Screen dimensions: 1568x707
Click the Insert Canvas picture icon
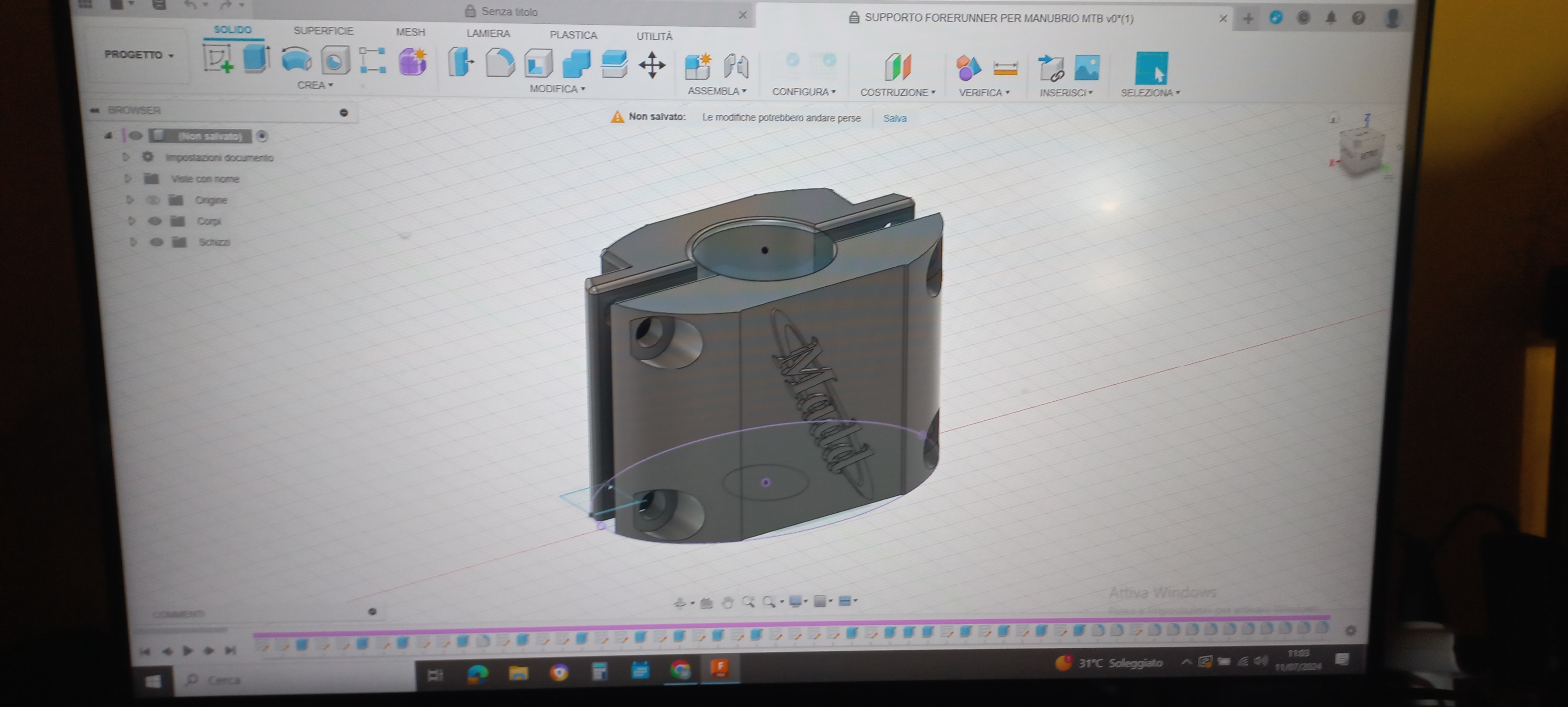(1087, 68)
